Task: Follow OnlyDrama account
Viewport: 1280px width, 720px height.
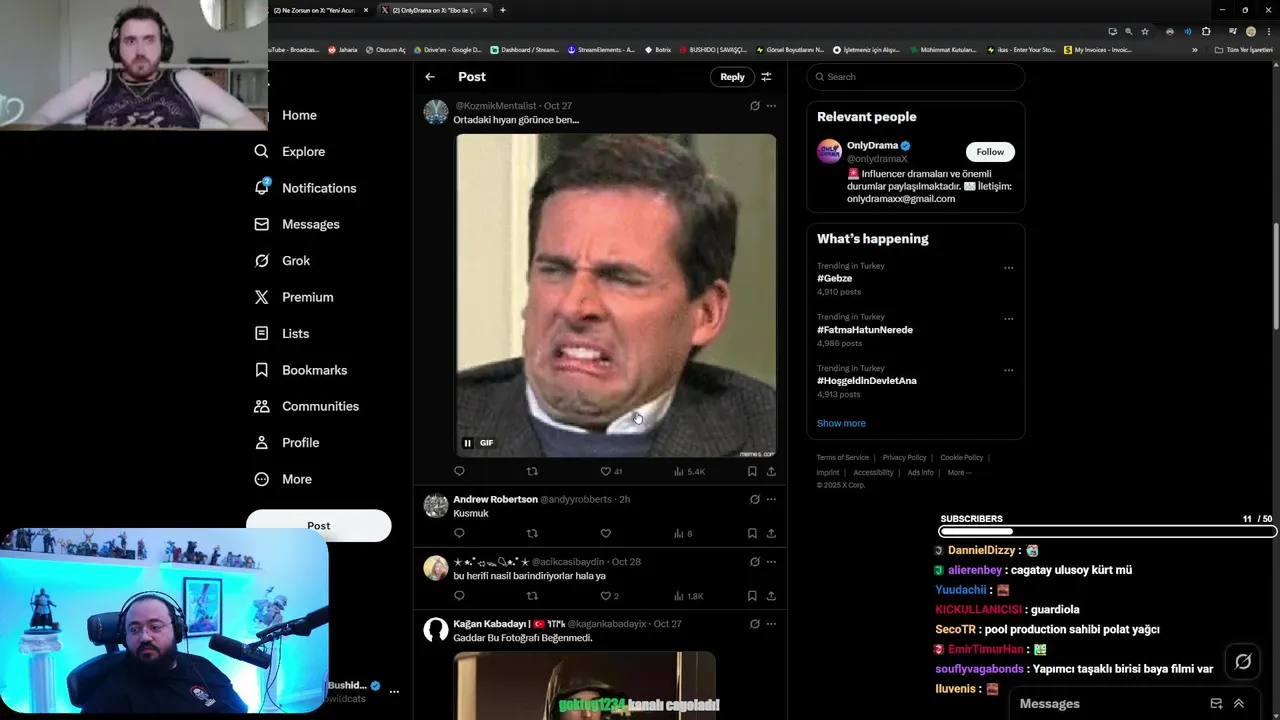Action: (x=990, y=152)
